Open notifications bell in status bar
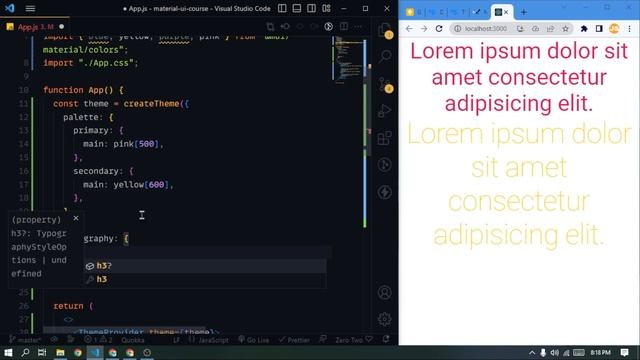 tap(386, 339)
